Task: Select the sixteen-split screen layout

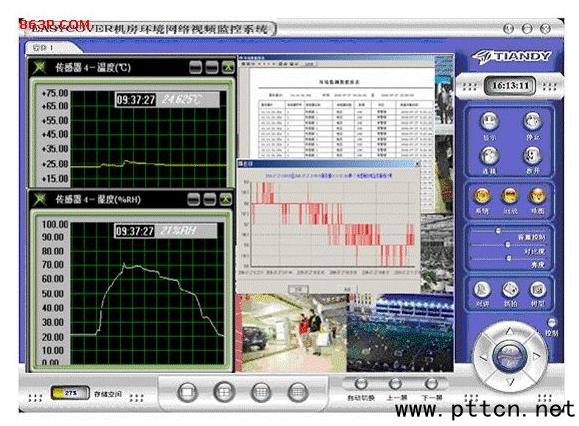Action: pos(298,392)
